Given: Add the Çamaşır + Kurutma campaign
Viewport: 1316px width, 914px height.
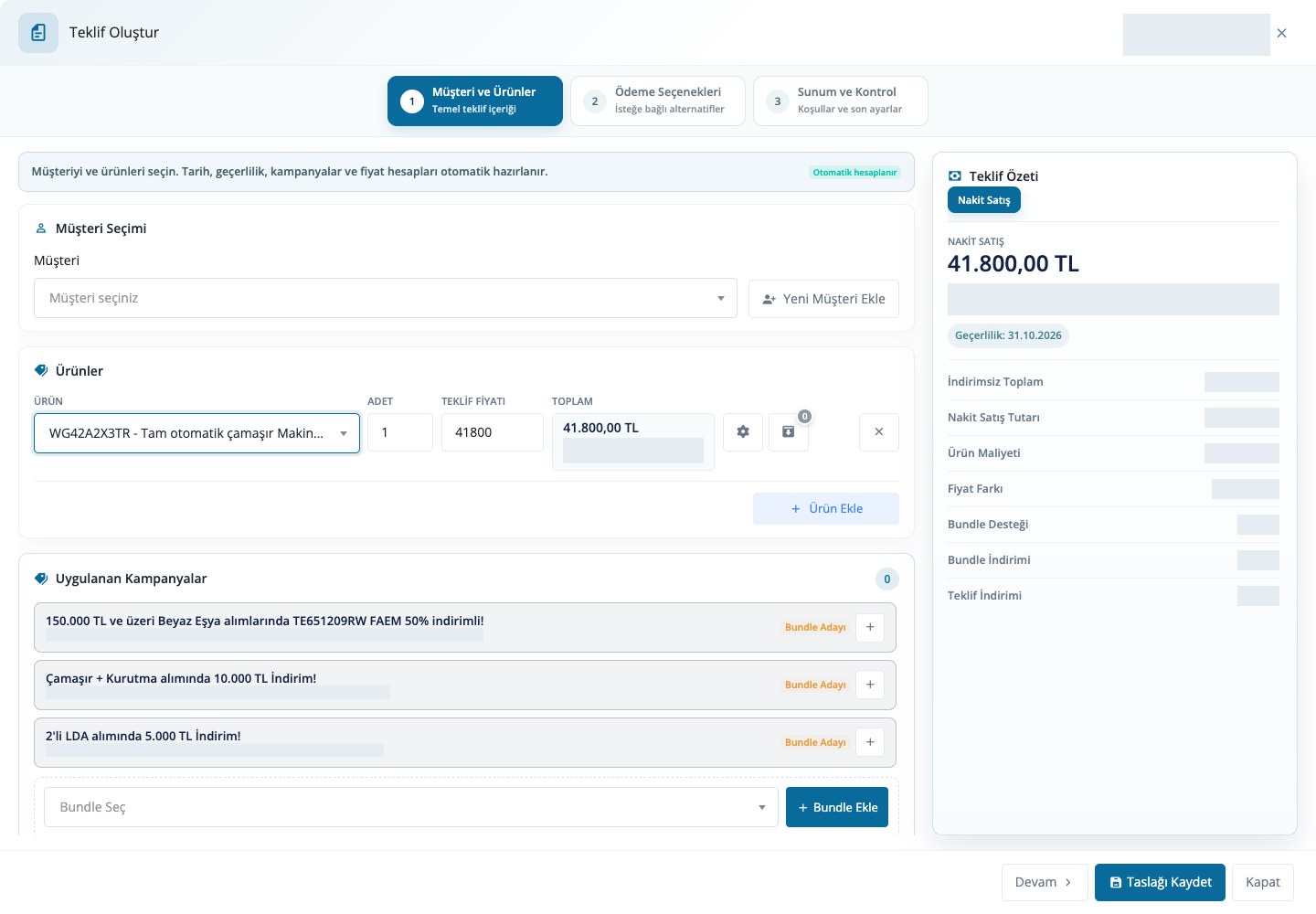Looking at the screenshot, I should [870, 685].
